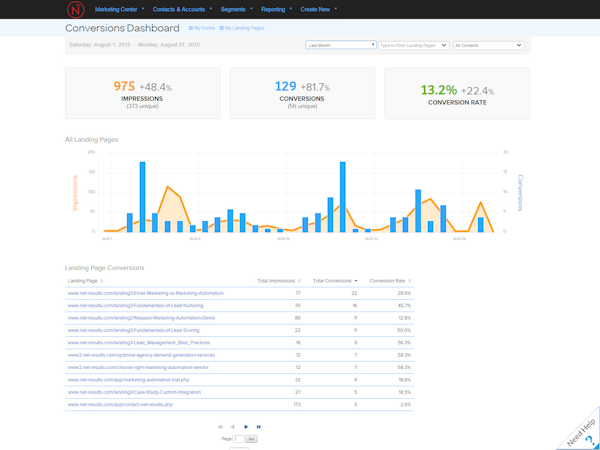Viewport: 600px width, 450px height.
Task: Click the Net-Results logo icon
Action: [x=76, y=10]
